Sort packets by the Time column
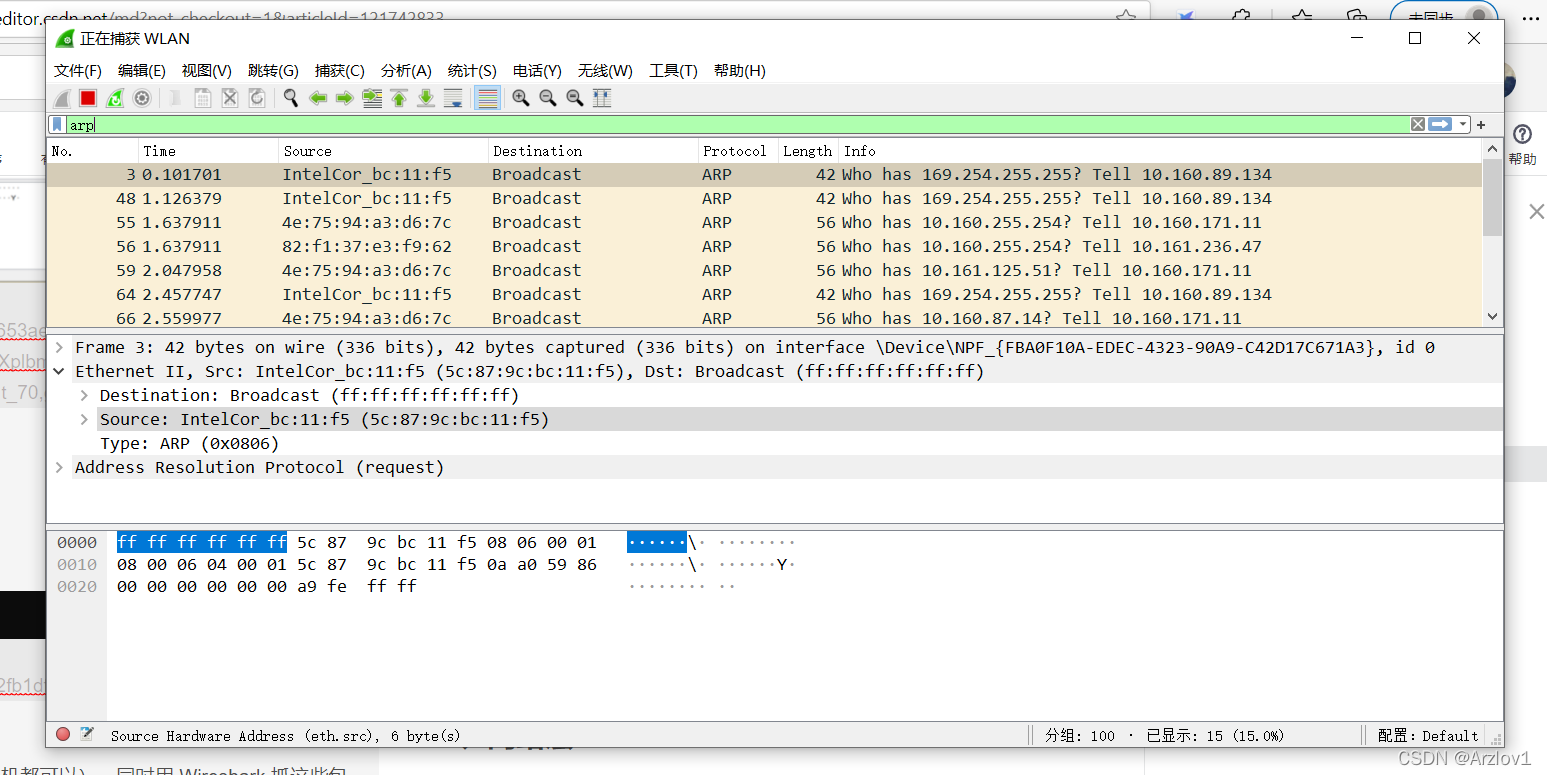The image size is (1547, 775). coord(208,151)
